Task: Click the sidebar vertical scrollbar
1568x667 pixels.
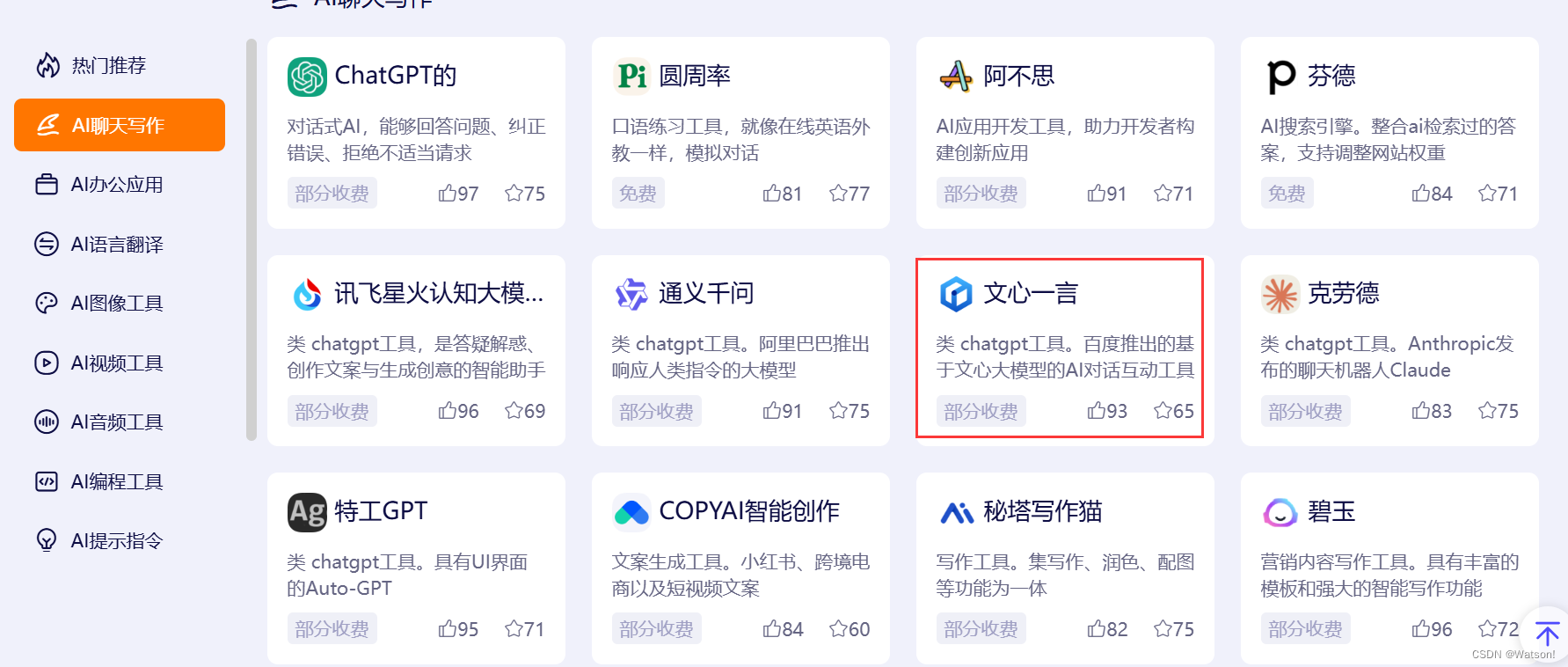Action: 252,239
